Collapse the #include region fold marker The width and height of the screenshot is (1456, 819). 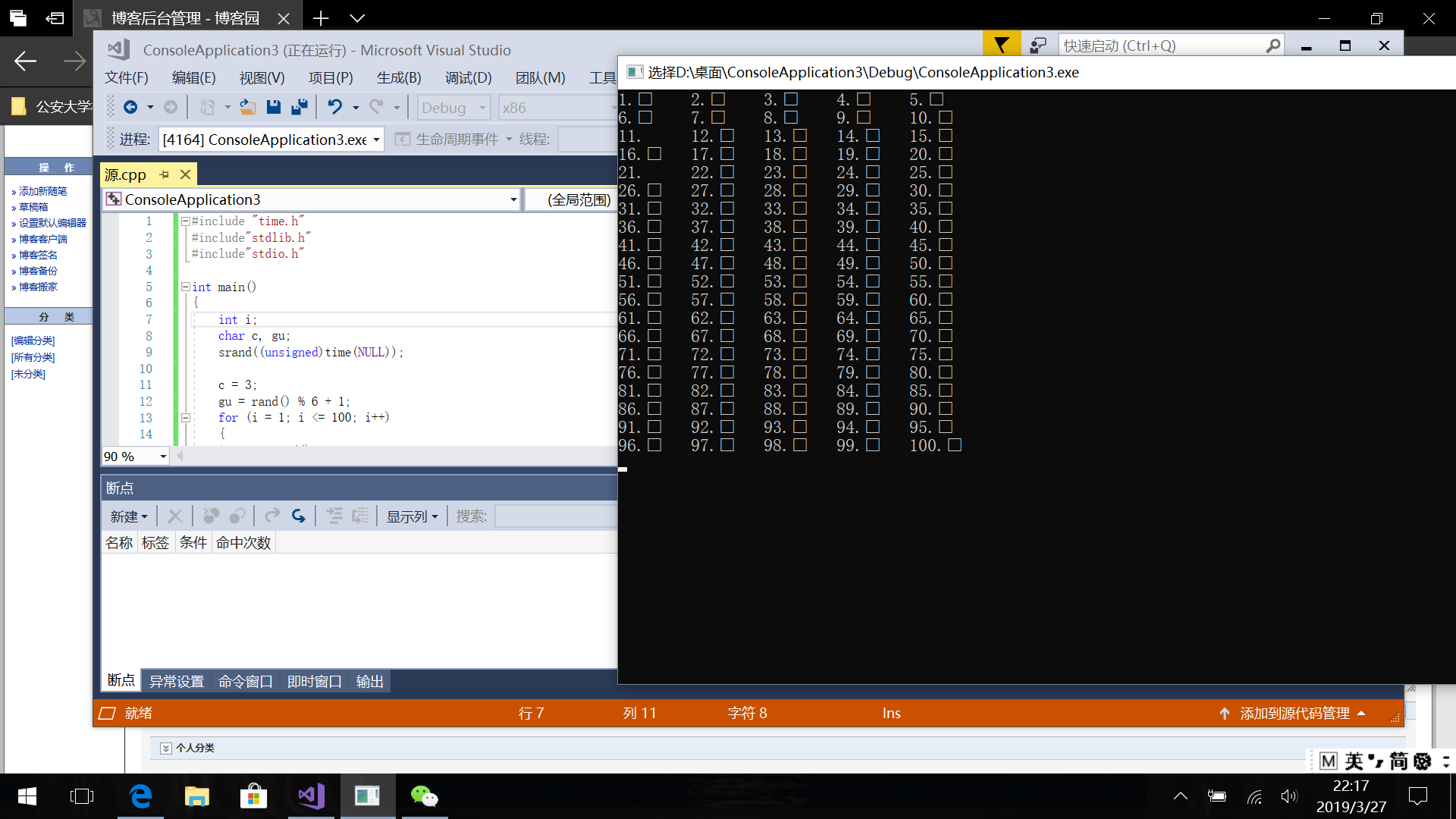[x=185, y=221]
